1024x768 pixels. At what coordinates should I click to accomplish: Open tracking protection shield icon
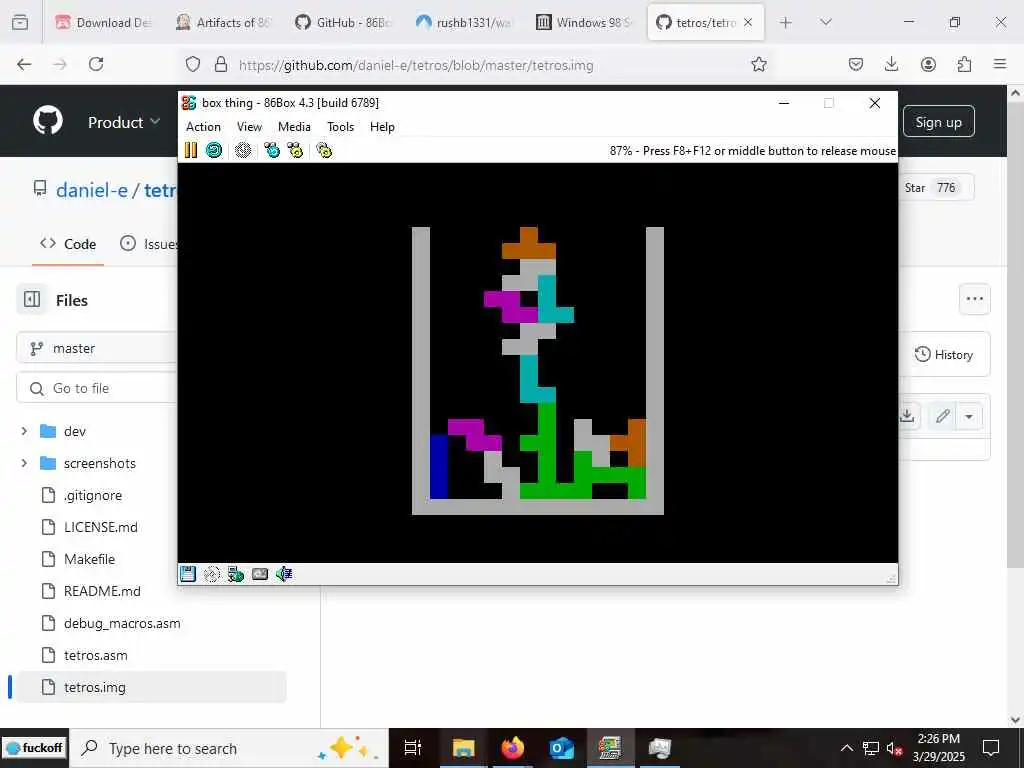pyautogui.click(x=193, y=64)
